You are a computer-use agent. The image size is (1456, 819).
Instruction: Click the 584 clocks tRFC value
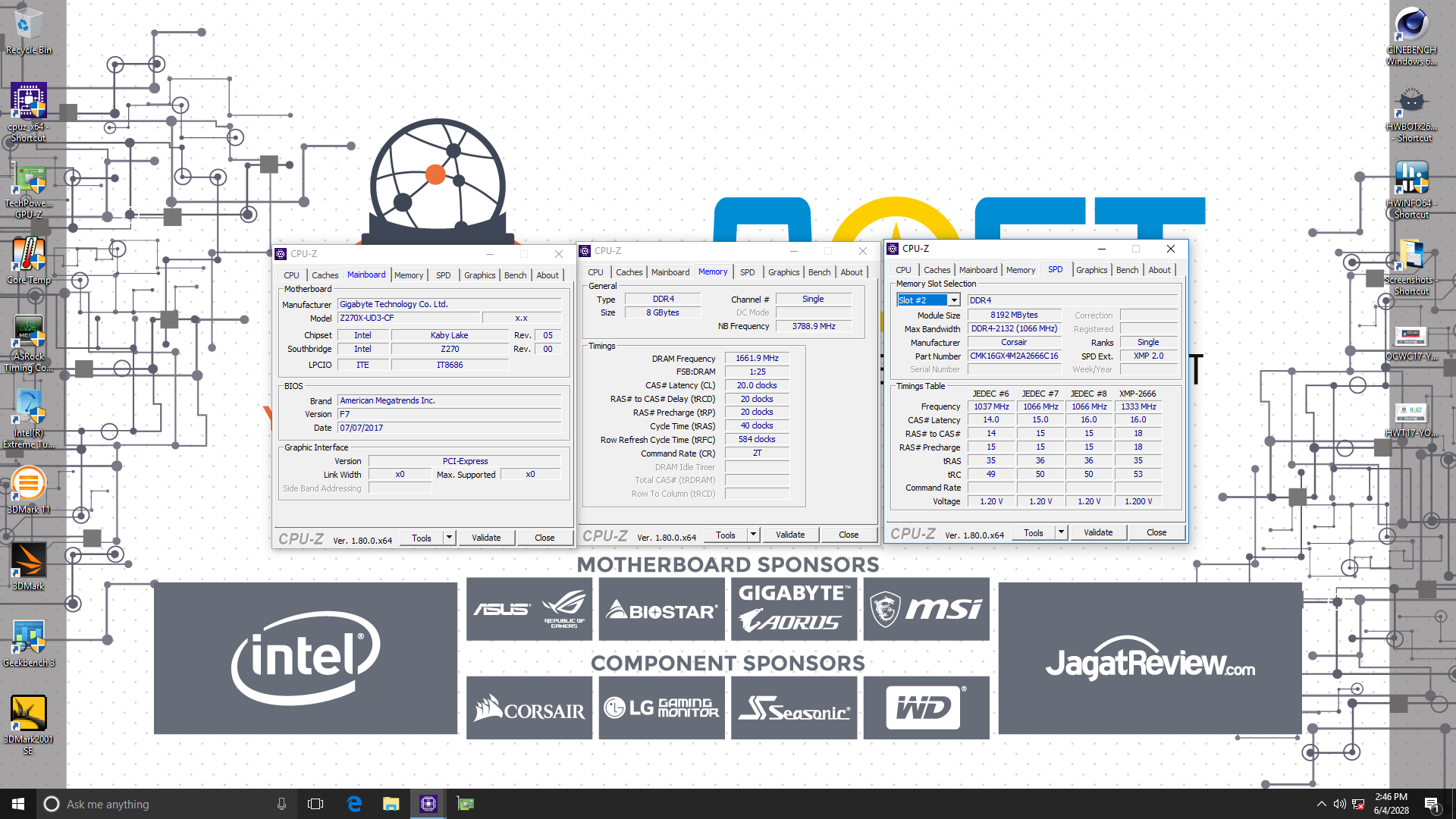point(757,439)
